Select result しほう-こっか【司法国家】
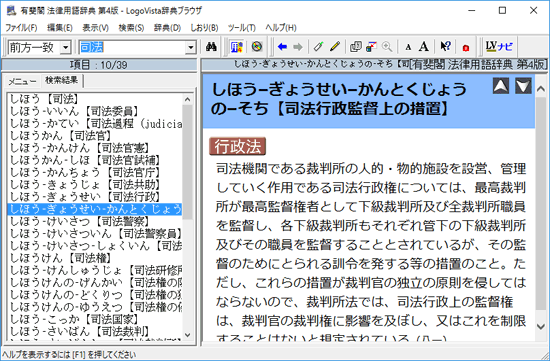The height and width of the screenshot is (361, 550). coord(95,319)
